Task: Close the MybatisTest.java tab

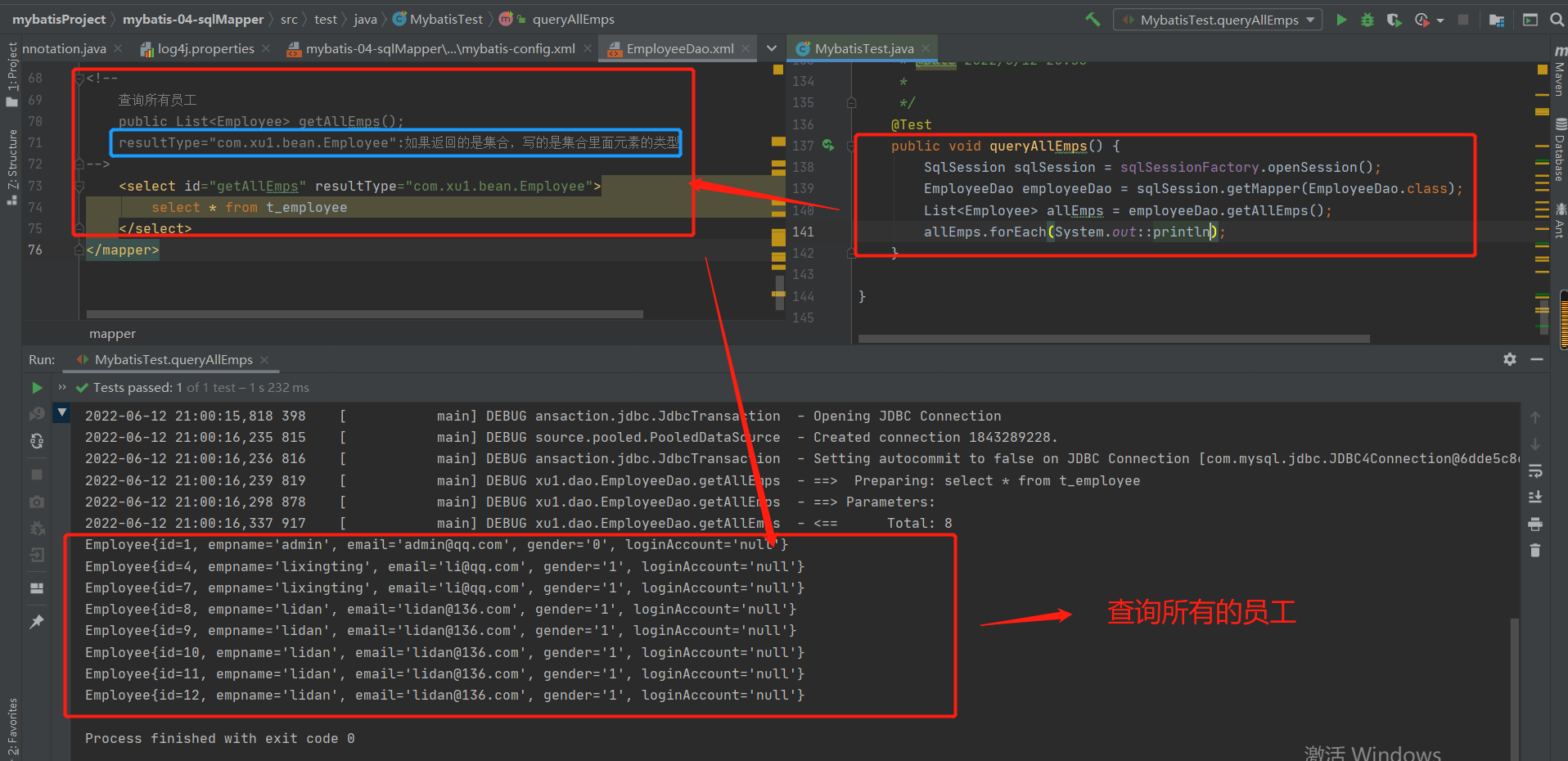Action: [926, 49]
